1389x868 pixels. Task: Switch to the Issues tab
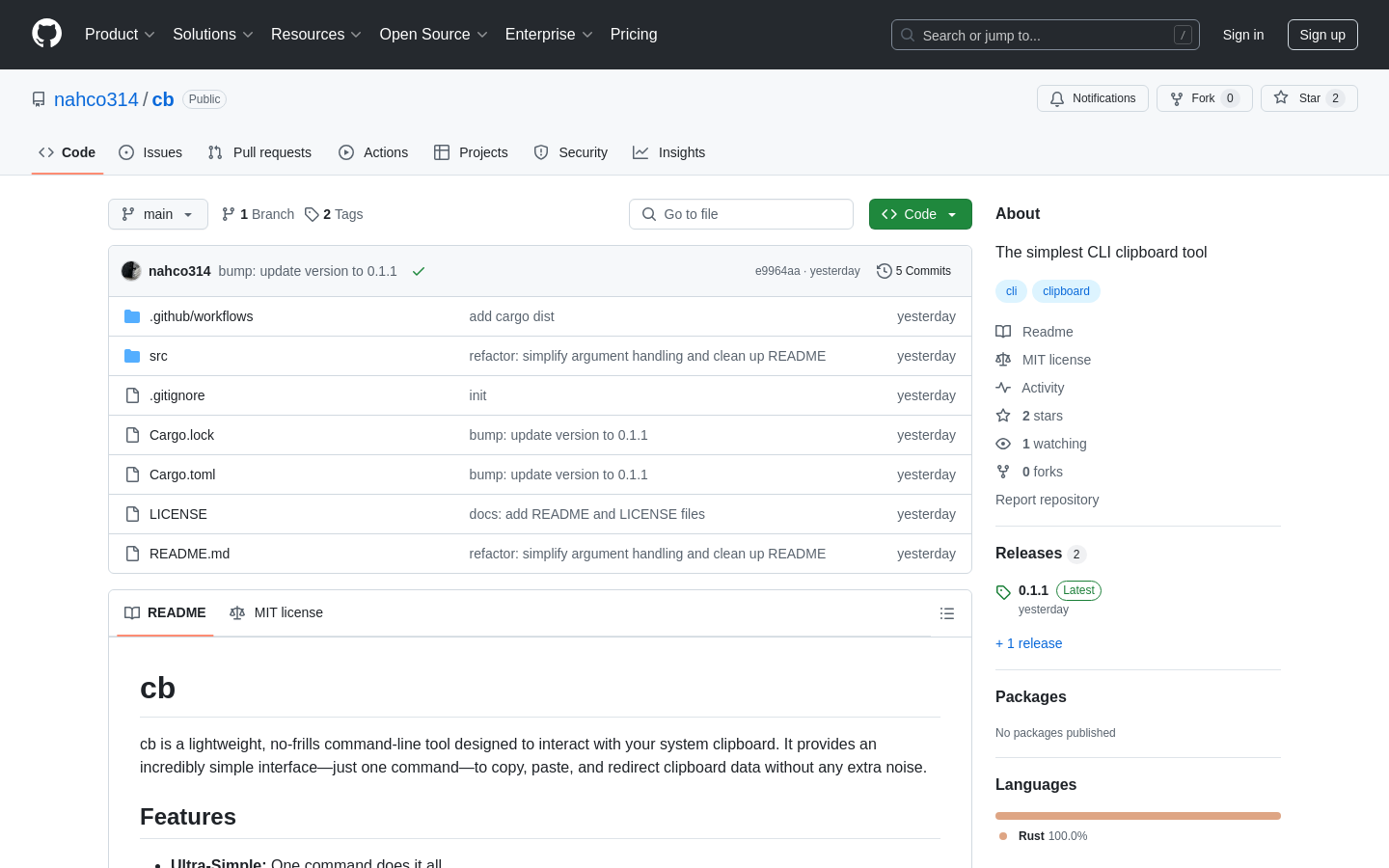coord(150,152)
